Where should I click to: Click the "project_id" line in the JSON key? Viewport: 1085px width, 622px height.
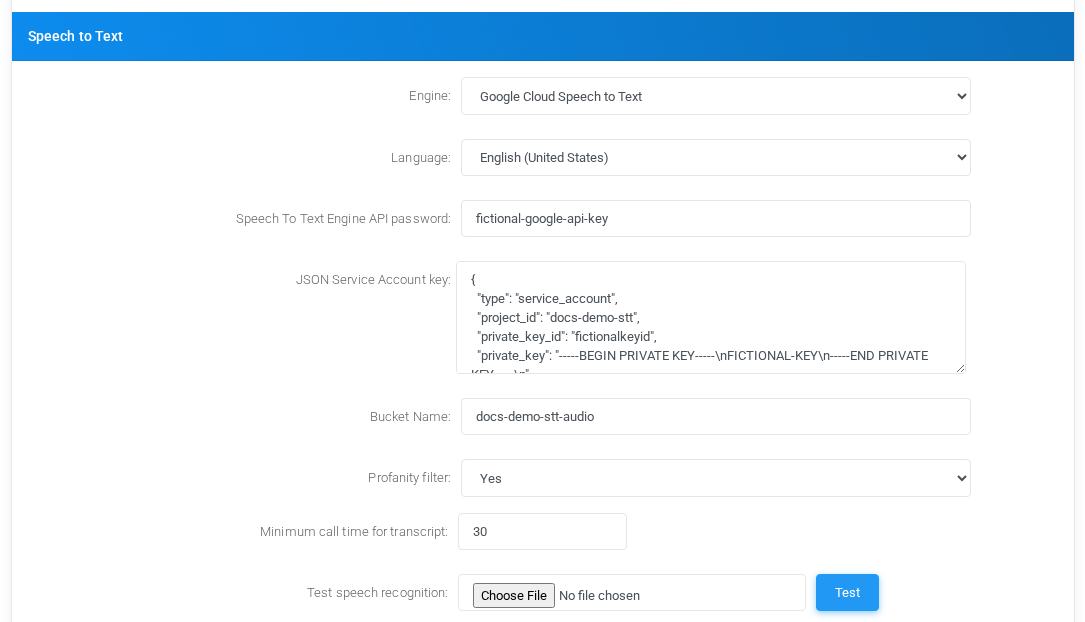tap(558, 318)
